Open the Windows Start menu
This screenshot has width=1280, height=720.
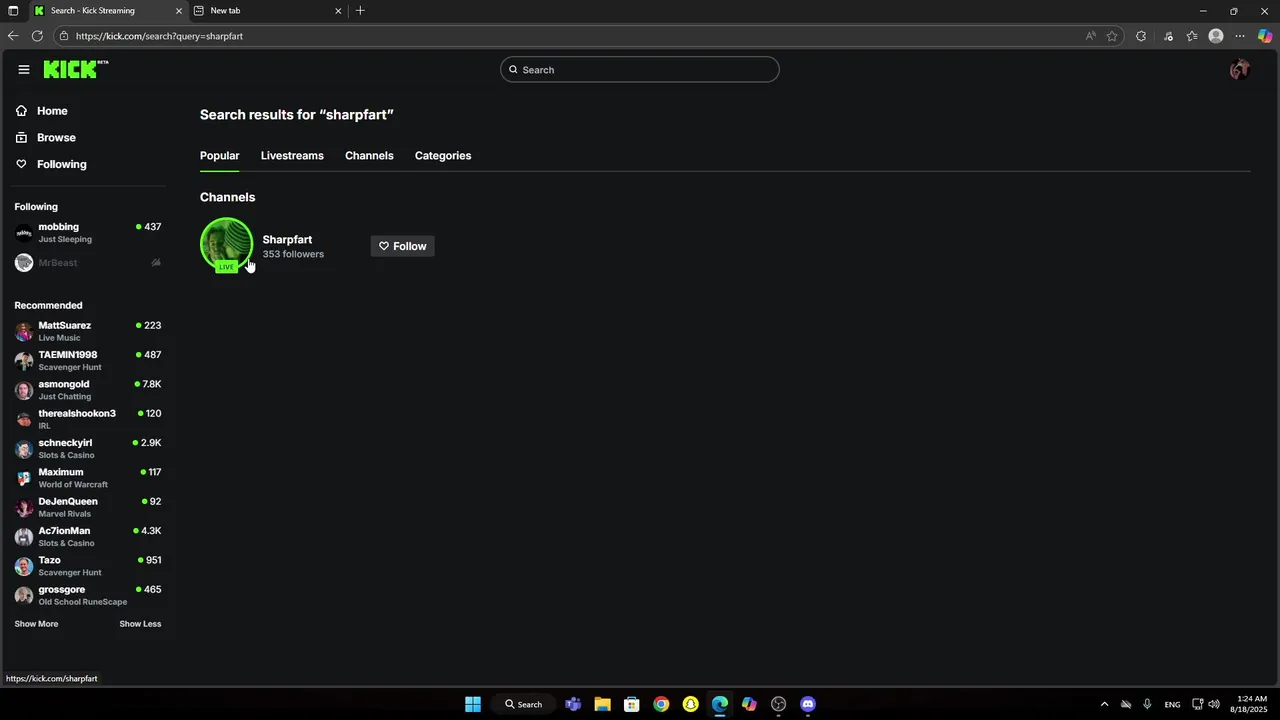(473, 704)
